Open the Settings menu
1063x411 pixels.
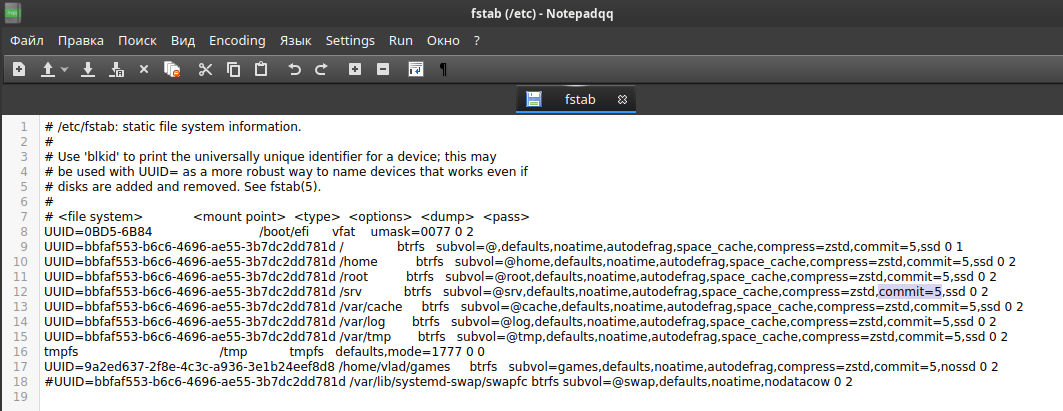(350, 41)
